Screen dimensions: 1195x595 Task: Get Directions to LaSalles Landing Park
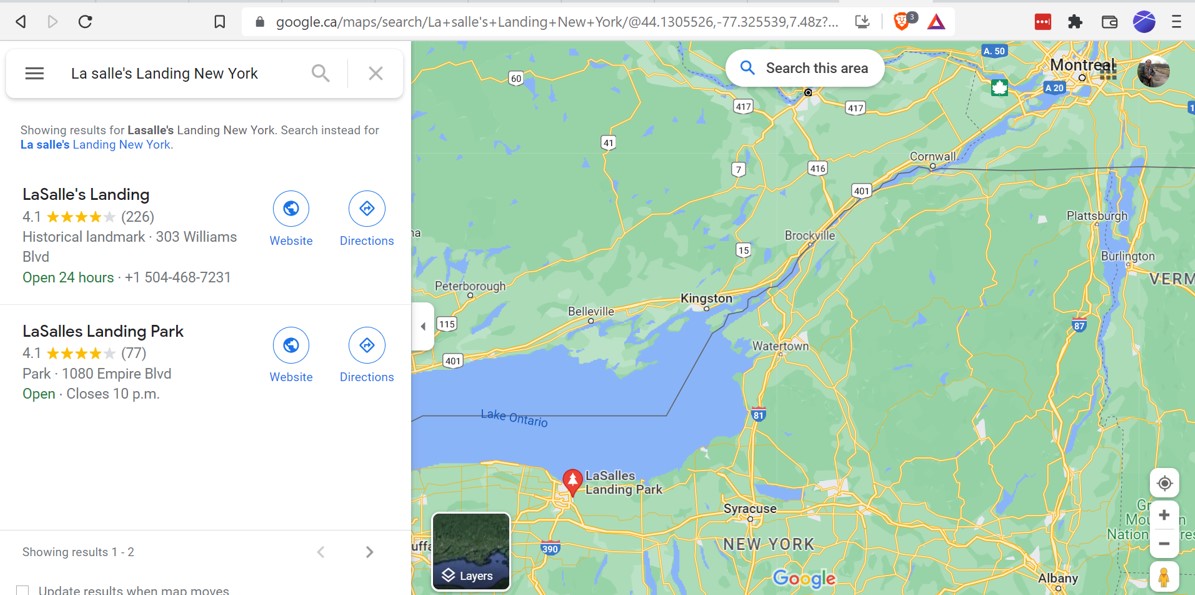[x=367, y=355]
